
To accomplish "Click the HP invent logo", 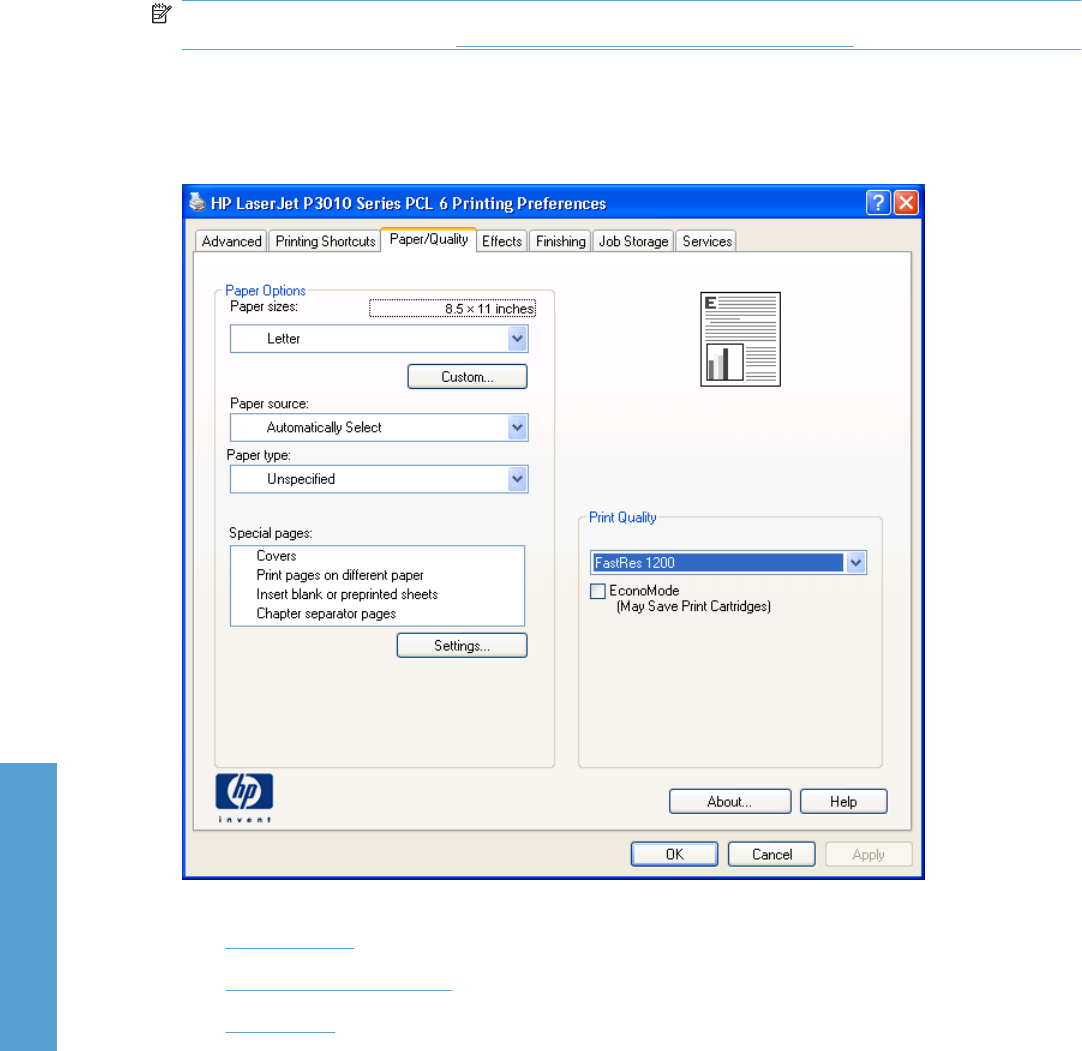I will (244, 797).
